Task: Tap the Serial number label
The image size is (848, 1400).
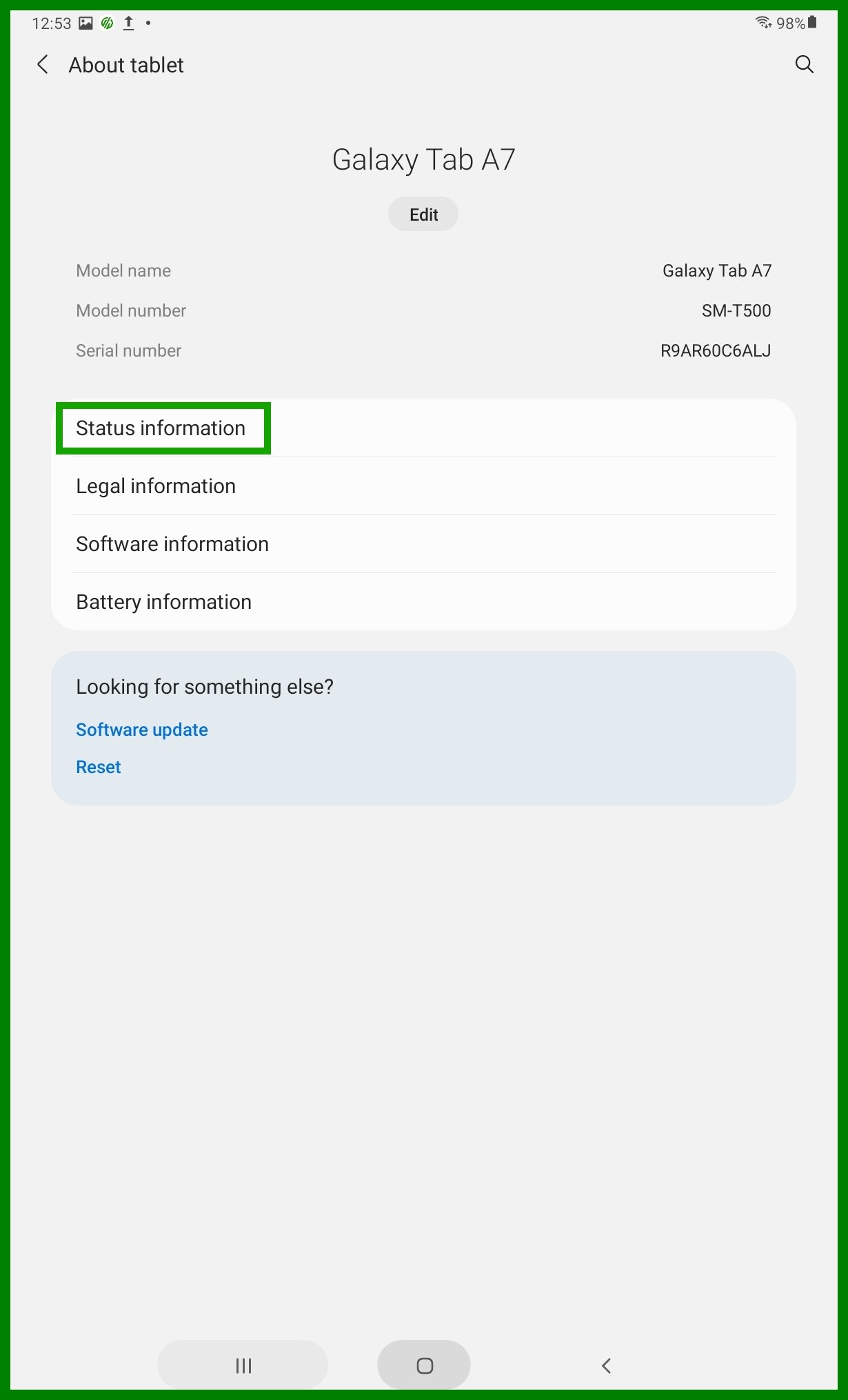Action: (128, 350)
